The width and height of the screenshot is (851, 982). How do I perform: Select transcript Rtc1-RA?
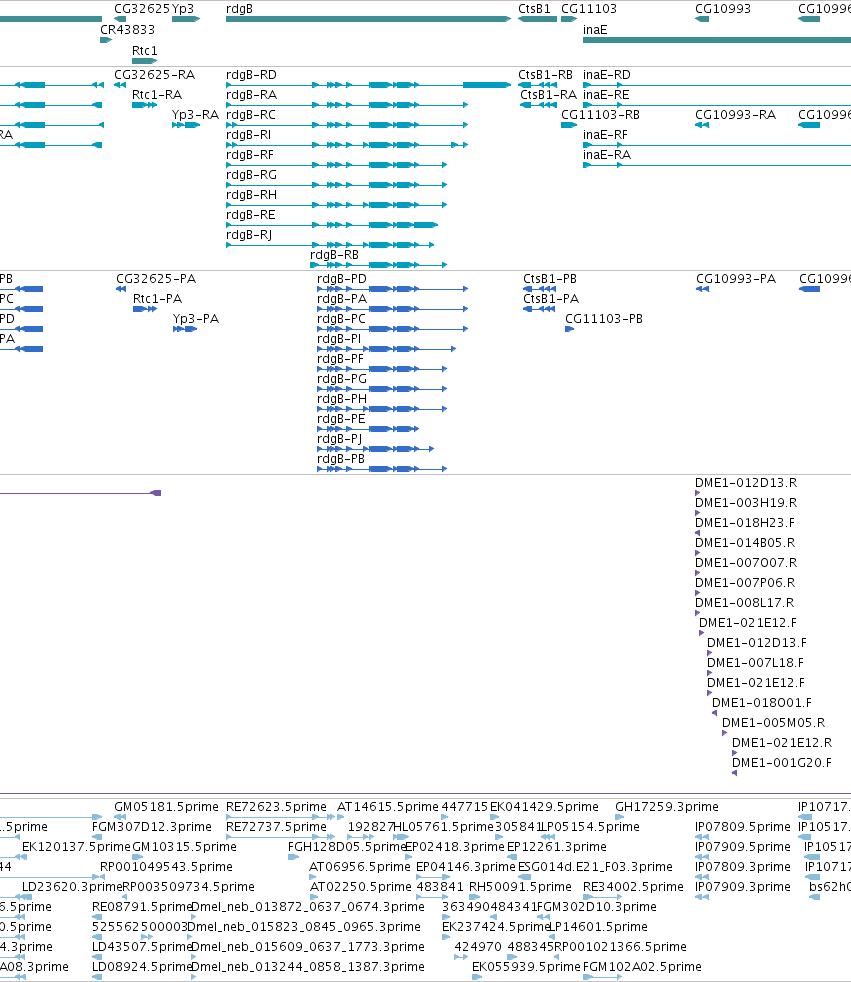[145, 105]
